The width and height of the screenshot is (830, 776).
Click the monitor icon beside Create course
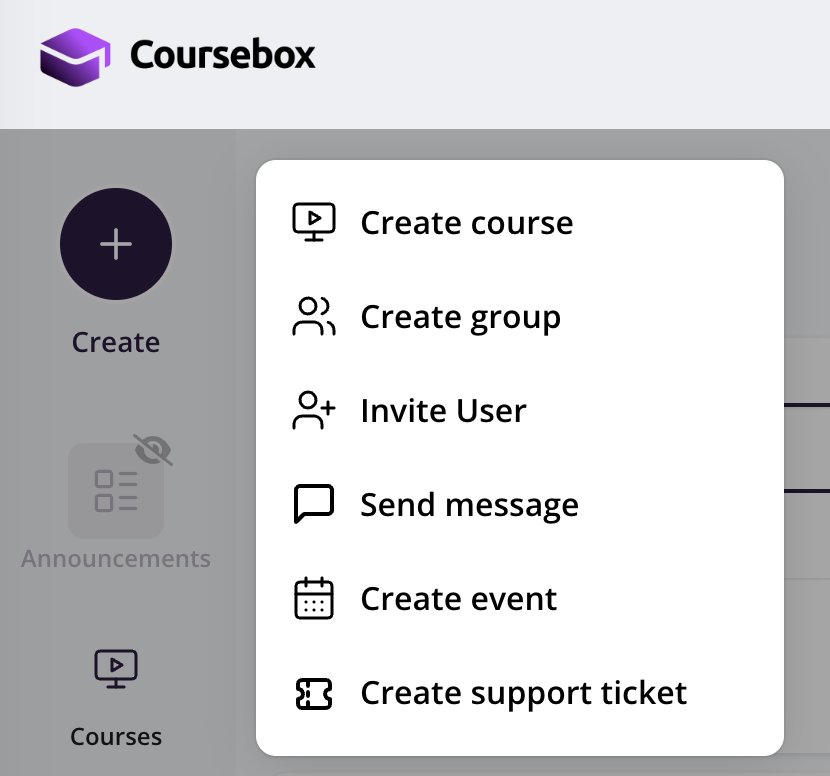tap(314, 222)
